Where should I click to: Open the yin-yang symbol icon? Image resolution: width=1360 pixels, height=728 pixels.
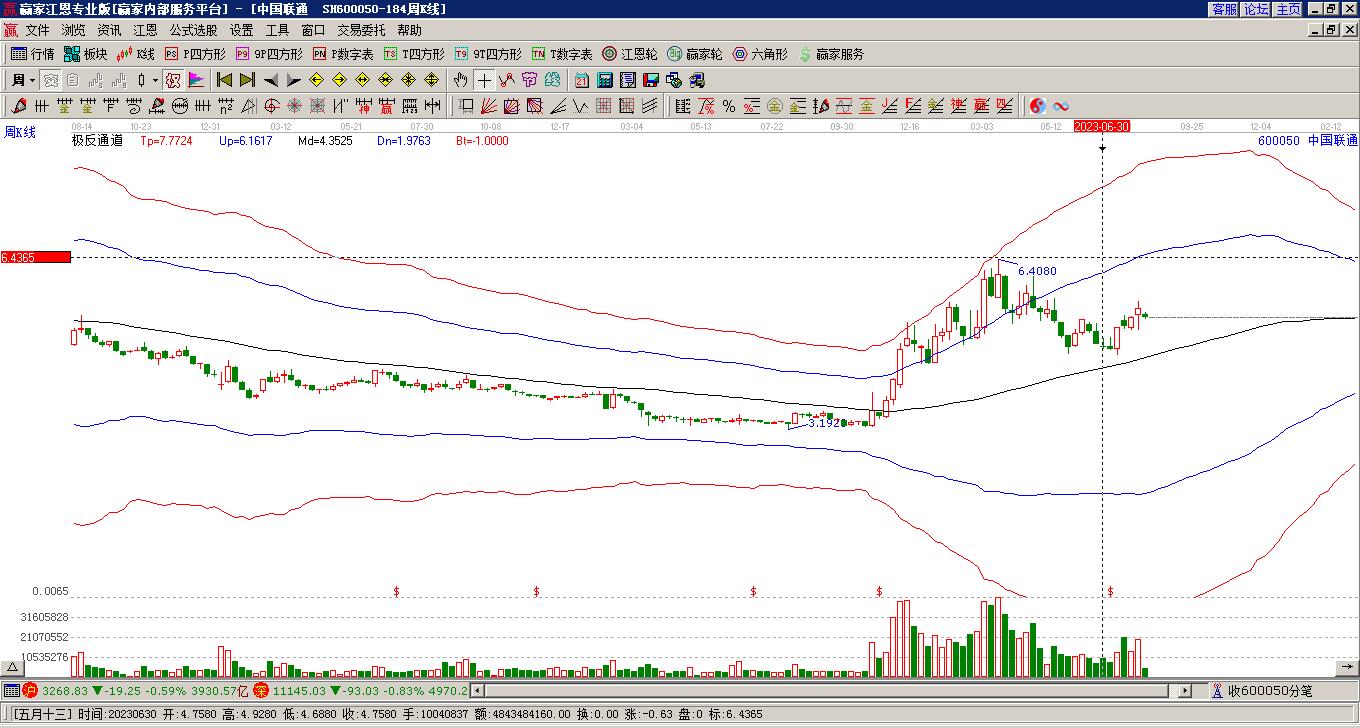[x=1038, y=106]
